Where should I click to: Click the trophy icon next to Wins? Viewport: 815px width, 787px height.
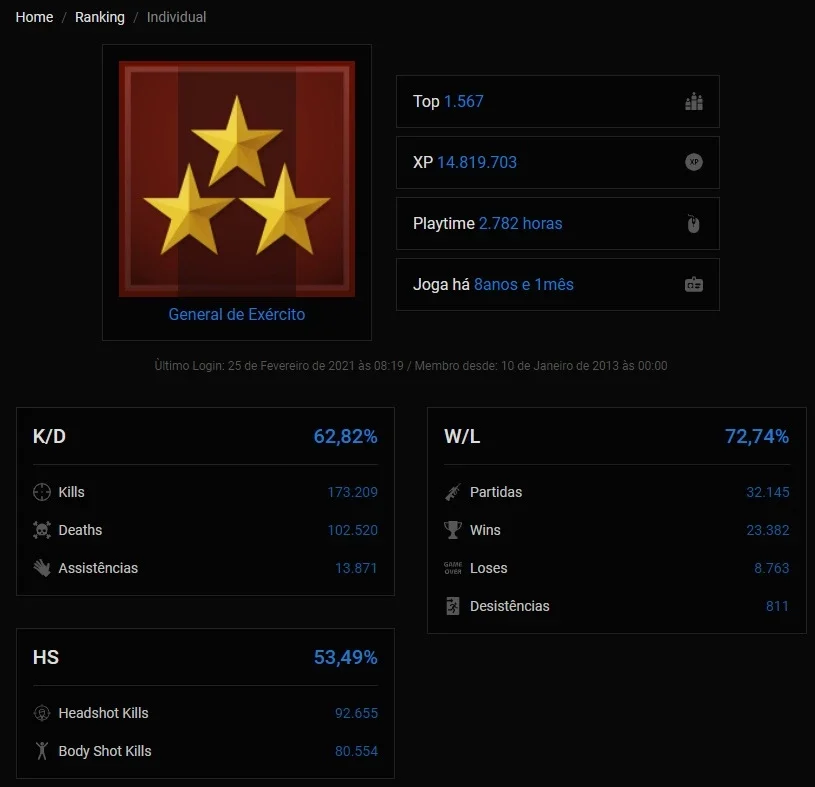(453, 530)
